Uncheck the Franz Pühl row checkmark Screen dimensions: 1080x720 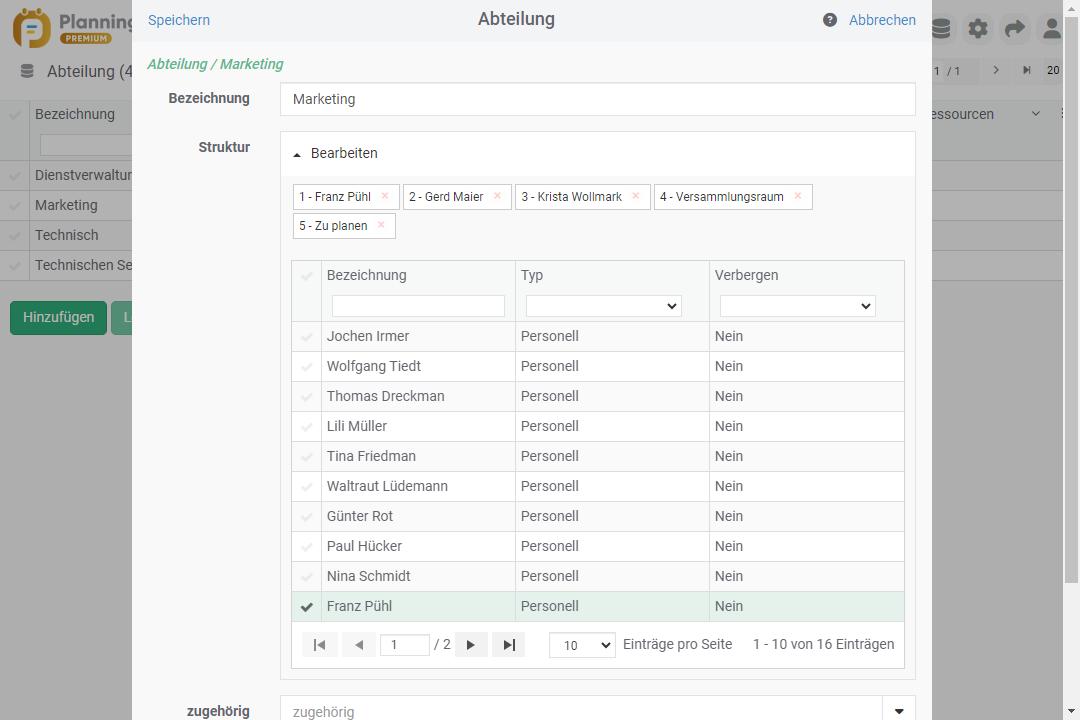pos(307,606)
